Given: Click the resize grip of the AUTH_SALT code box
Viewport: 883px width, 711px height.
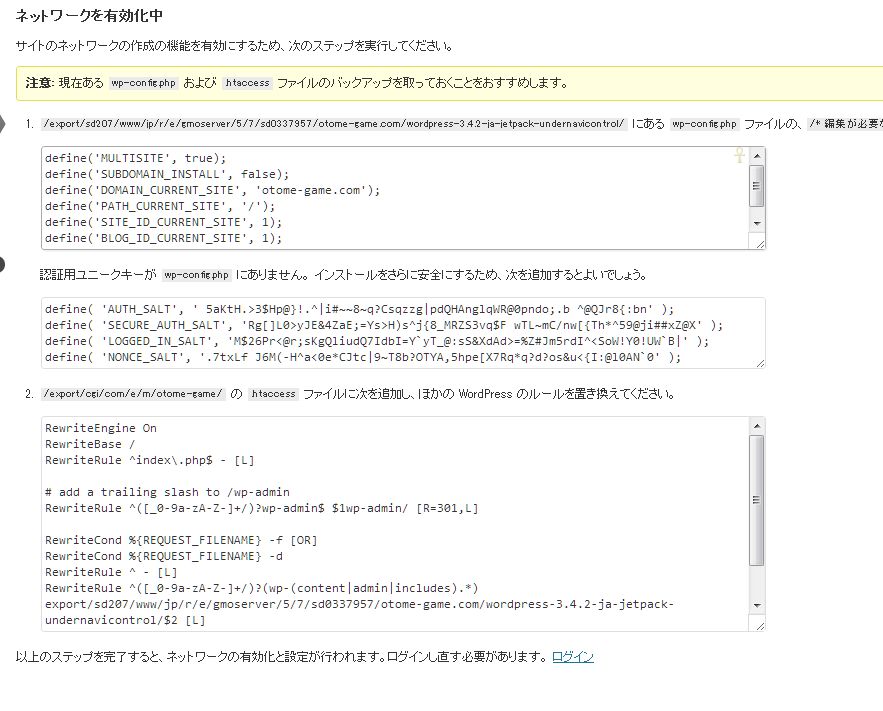Looking at the screenshot, I should click(x=760, y=363).
